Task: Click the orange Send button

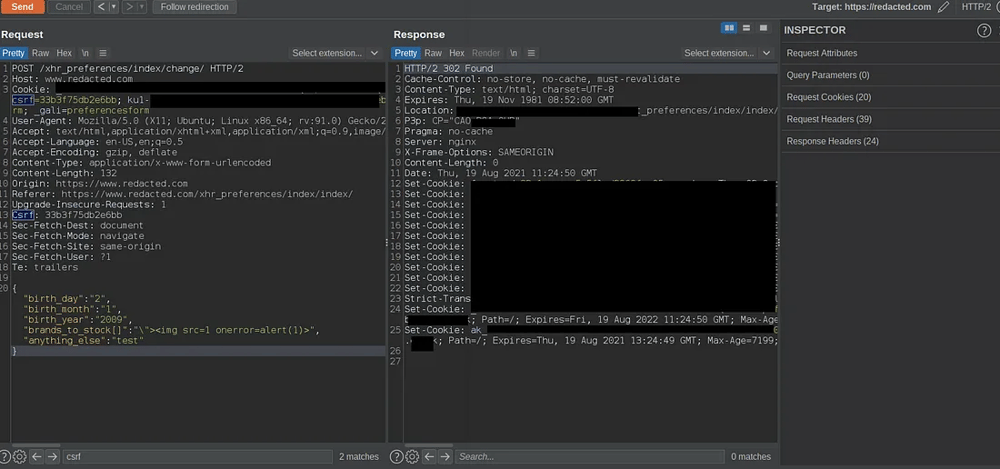Action: pyautogui.click(x=22, y=7)
